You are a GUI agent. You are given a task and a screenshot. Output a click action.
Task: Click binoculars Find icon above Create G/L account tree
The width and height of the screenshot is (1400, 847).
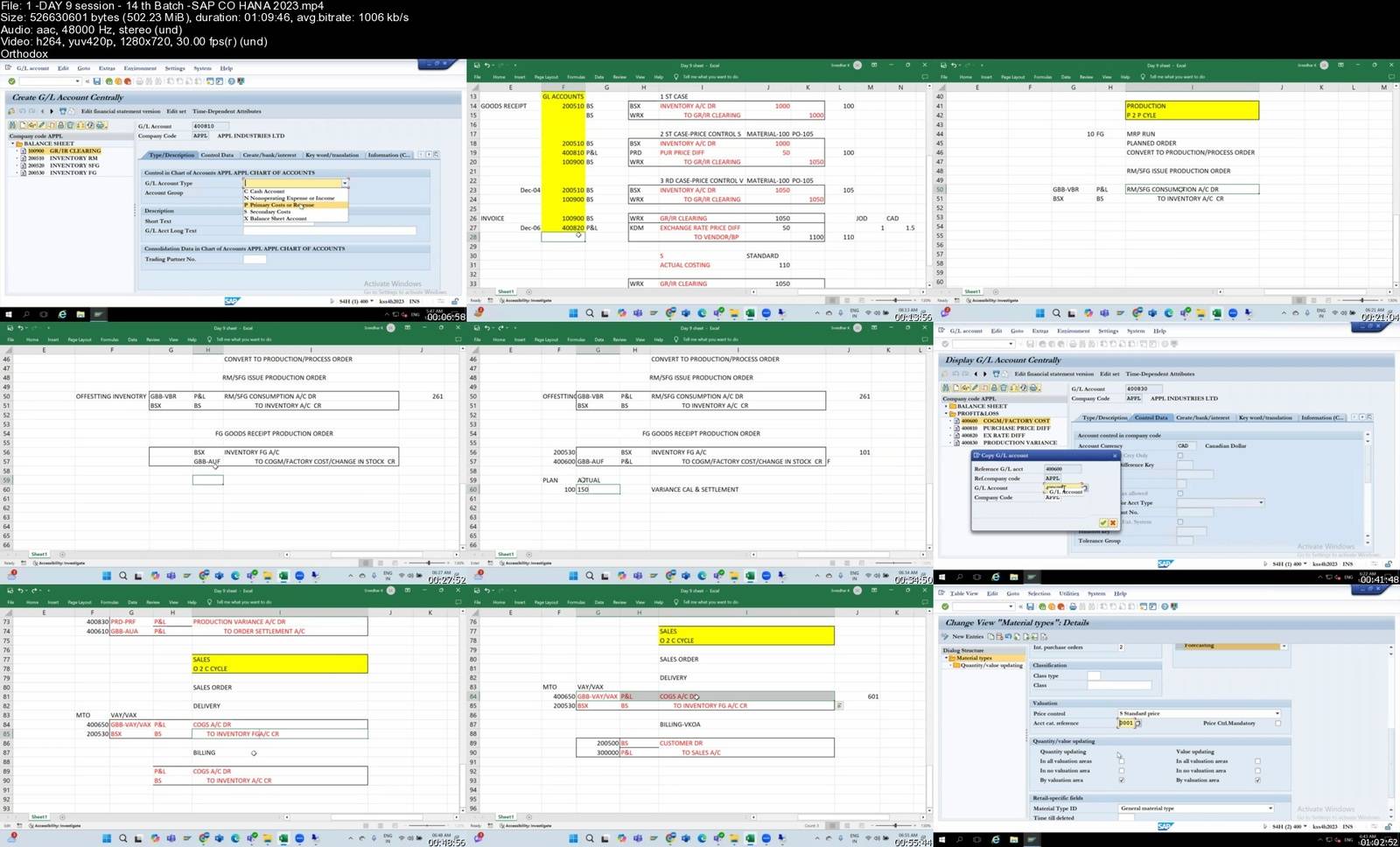click(x=12, y=125)
